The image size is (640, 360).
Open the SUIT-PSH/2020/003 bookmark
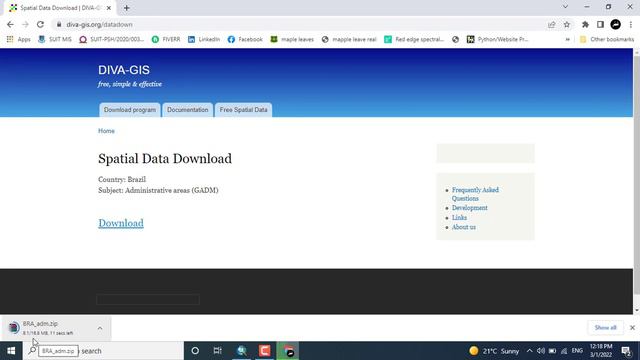pos(112,39)
